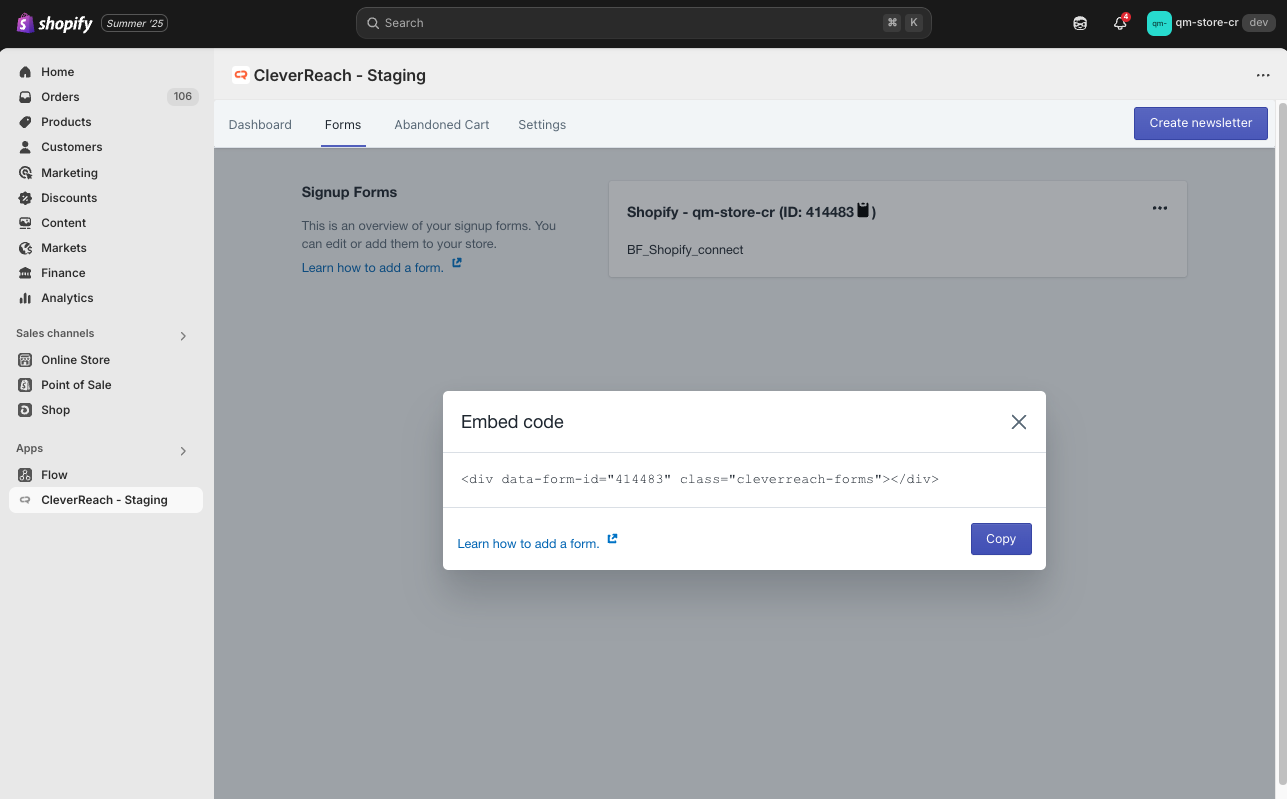
Task: Open Content in sidebar
Action: [63, 223]
